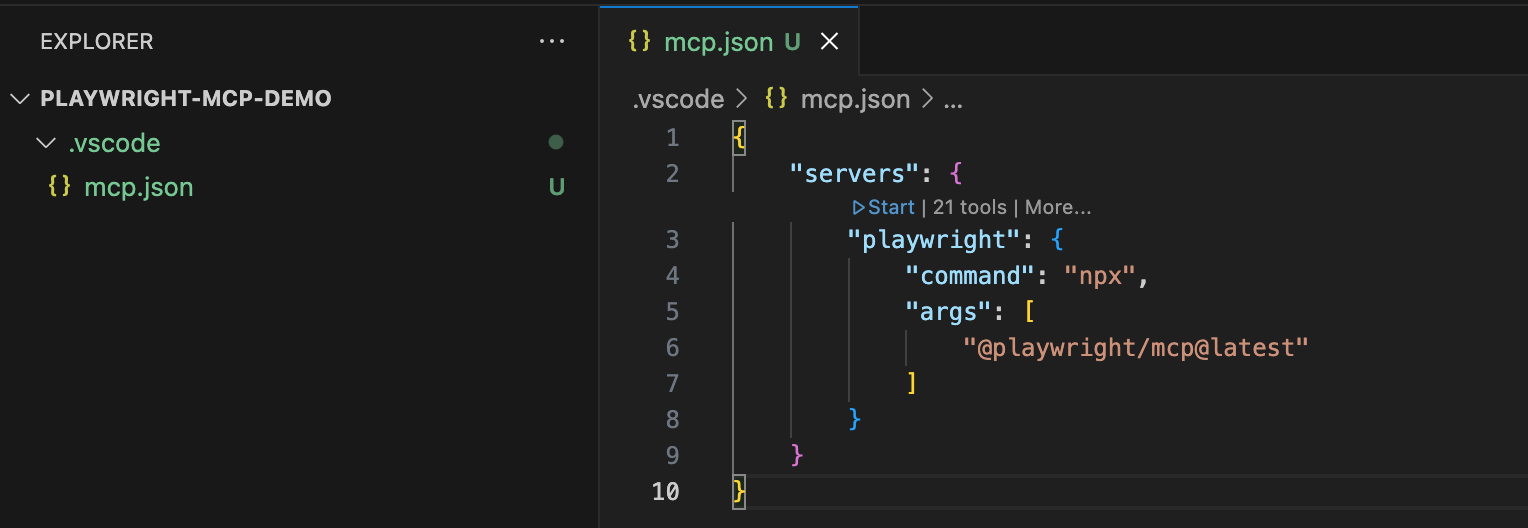The image size is (1528, 528).
Task: Click the 21 tools code lens
Action: click(x=970, y=207)
